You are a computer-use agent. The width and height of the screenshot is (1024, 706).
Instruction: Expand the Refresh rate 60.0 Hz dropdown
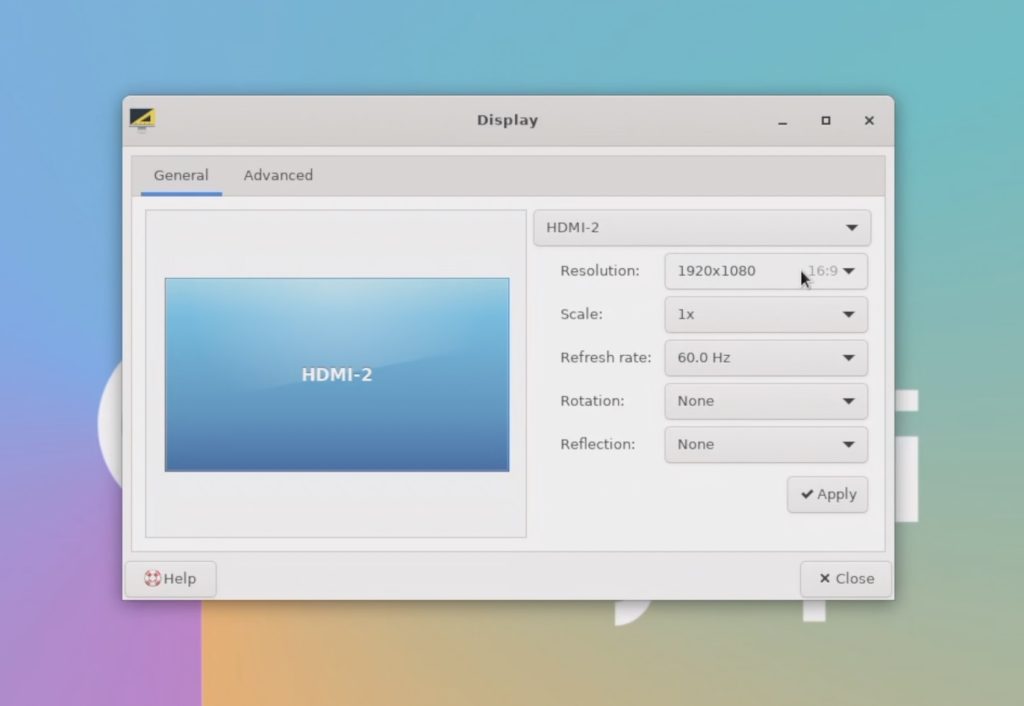[766, 357]
